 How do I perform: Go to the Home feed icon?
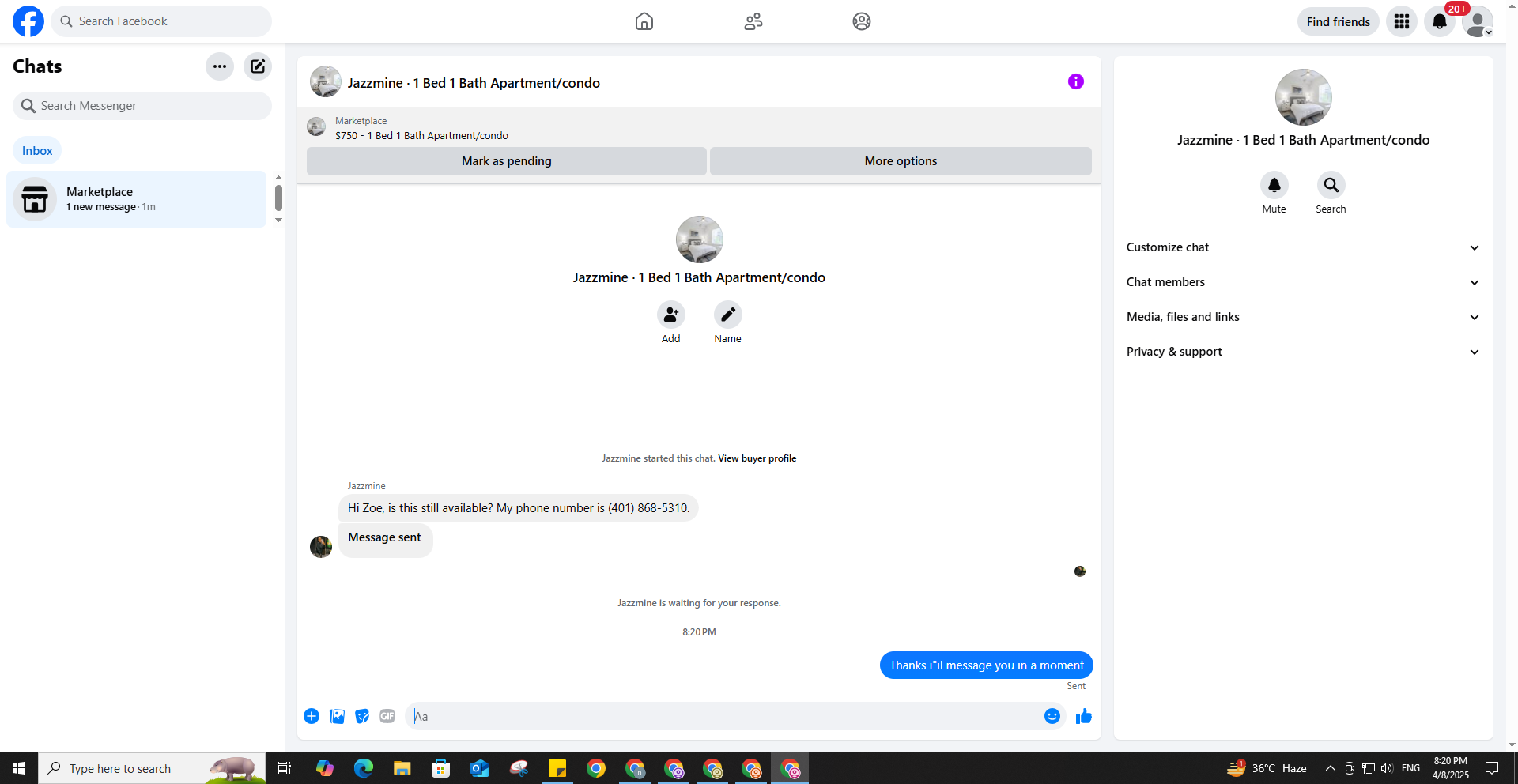(x=644, y=21)
